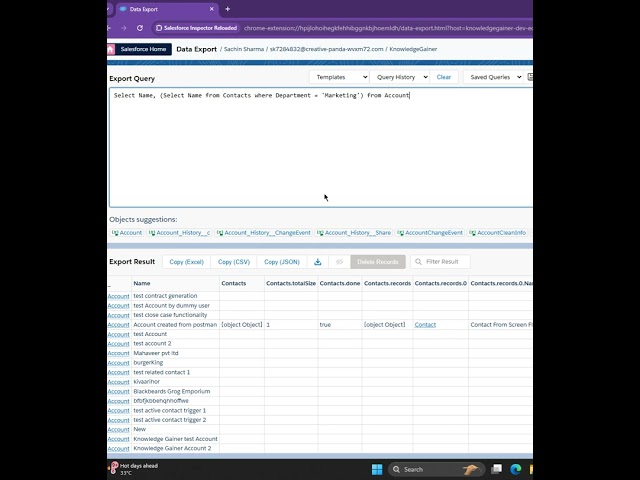Select the Account object suggestion
The height and width of the screenshot is (480, 640).
[x=127, y=233]
